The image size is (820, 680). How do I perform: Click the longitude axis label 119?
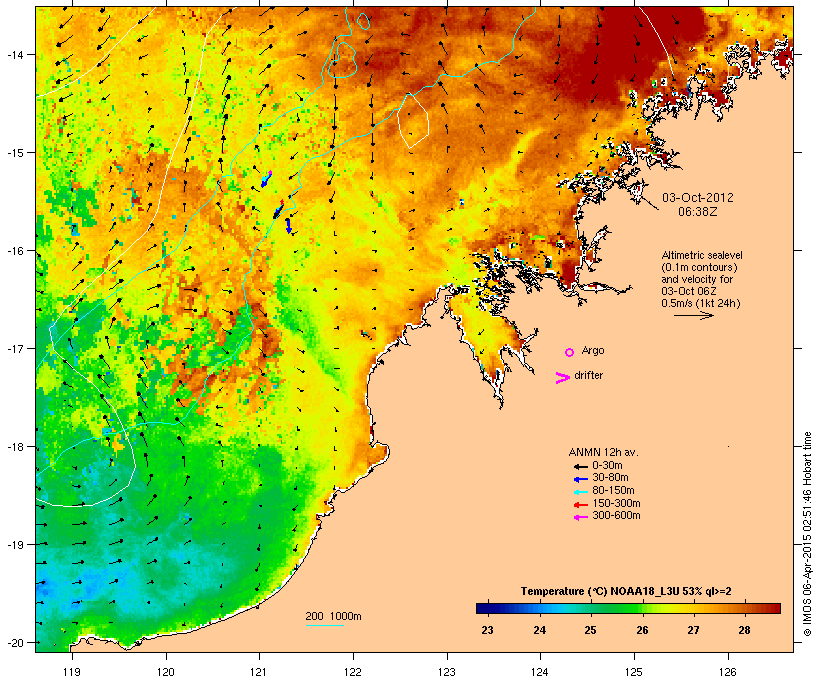click(72, 672)
